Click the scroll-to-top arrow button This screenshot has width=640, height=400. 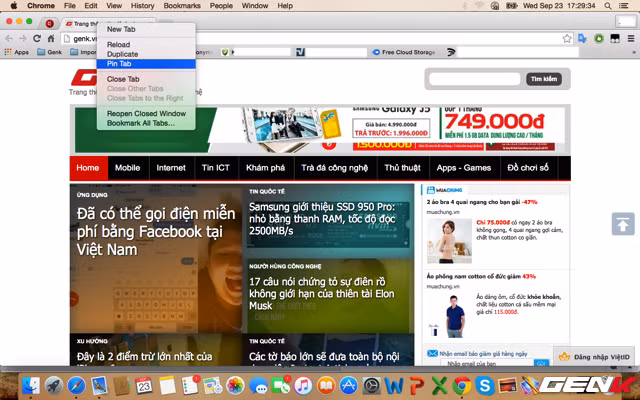coord(622,224)
